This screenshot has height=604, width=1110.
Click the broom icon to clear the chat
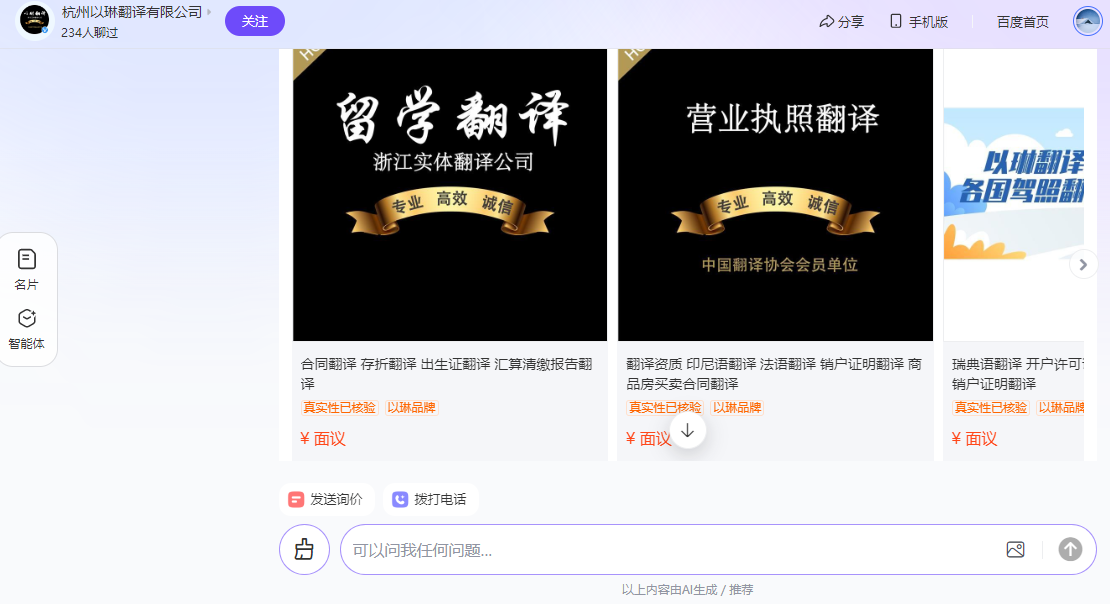pyautogui.click(x=303, y=549)
